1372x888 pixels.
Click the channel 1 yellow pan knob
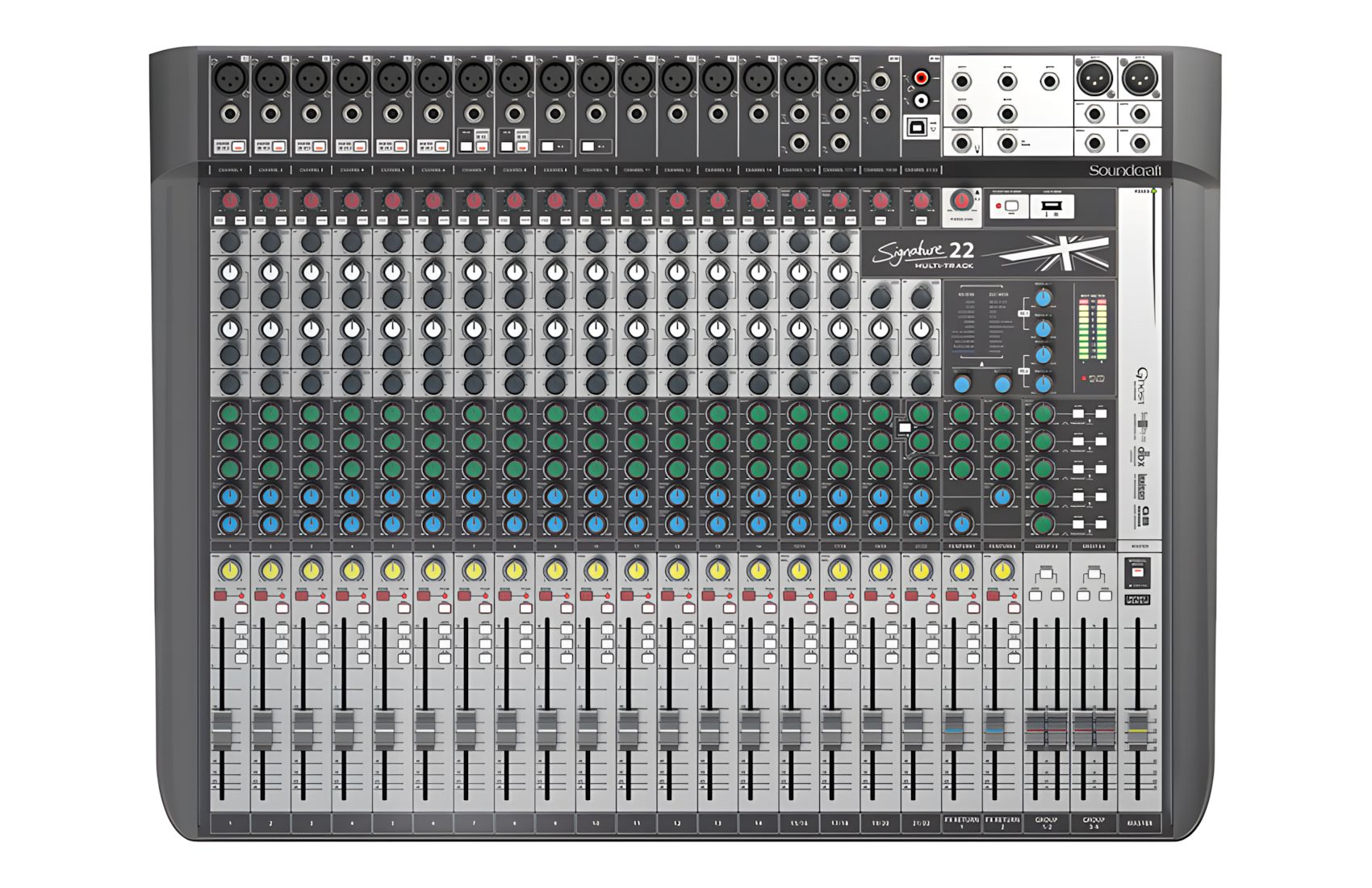coord(230,571)
